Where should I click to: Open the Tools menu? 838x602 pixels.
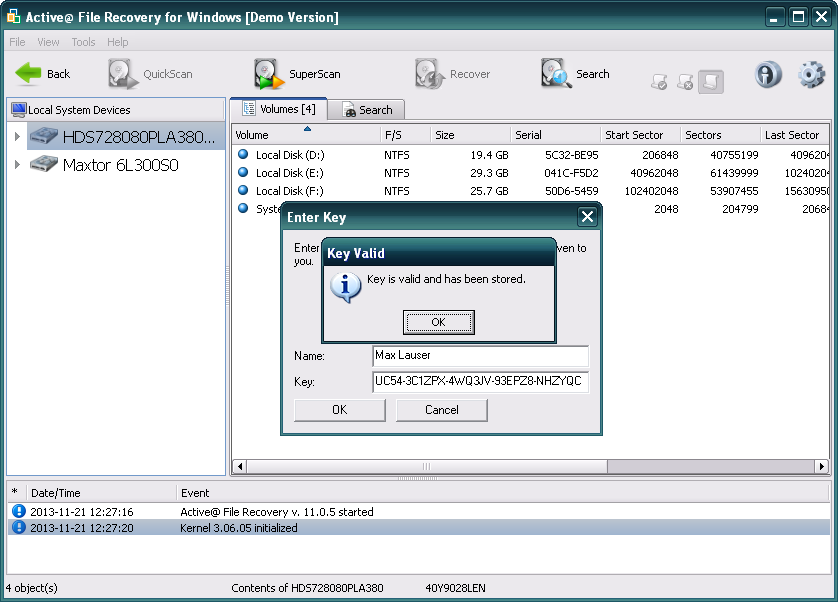click(82, 42)
